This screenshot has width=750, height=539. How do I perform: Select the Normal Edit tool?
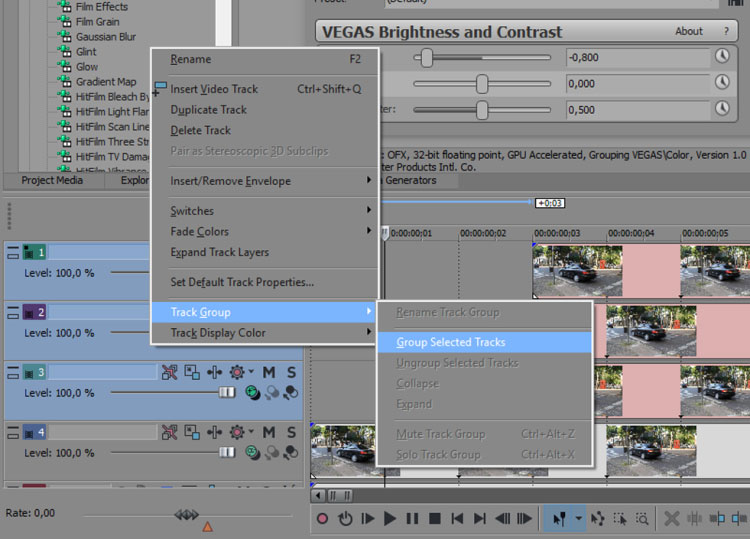point(558,518)
